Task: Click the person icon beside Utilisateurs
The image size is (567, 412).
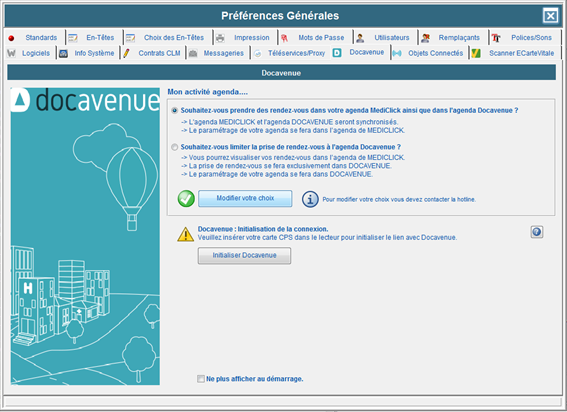Action: click(x=360, y=38)
